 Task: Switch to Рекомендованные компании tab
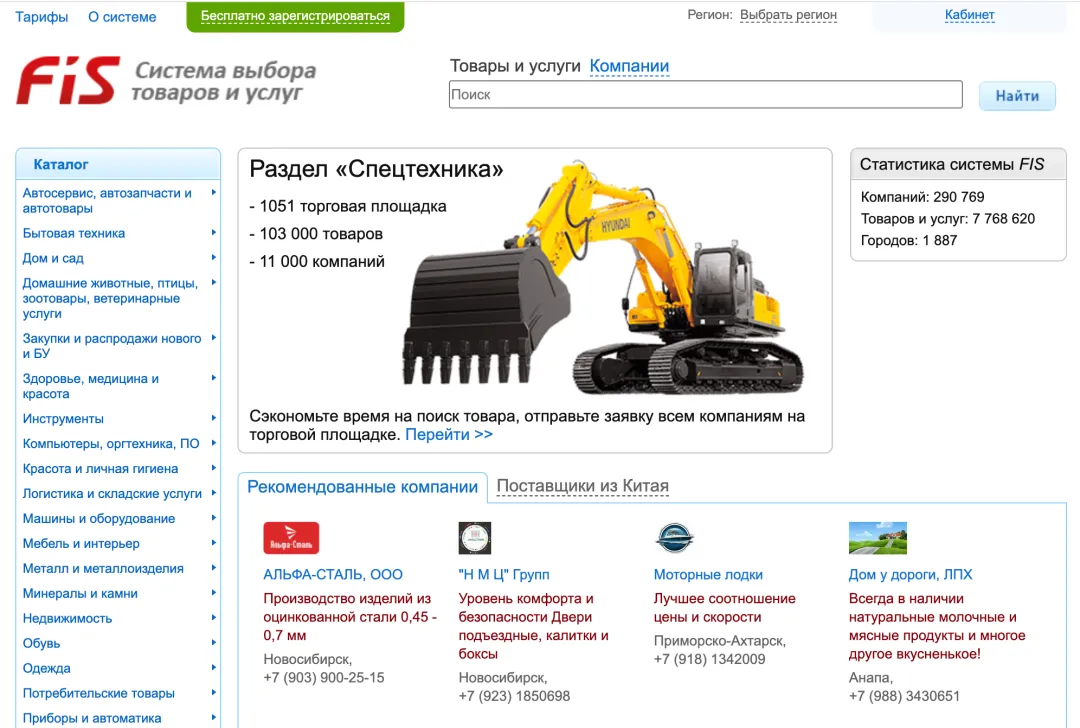tap(362, 487)
